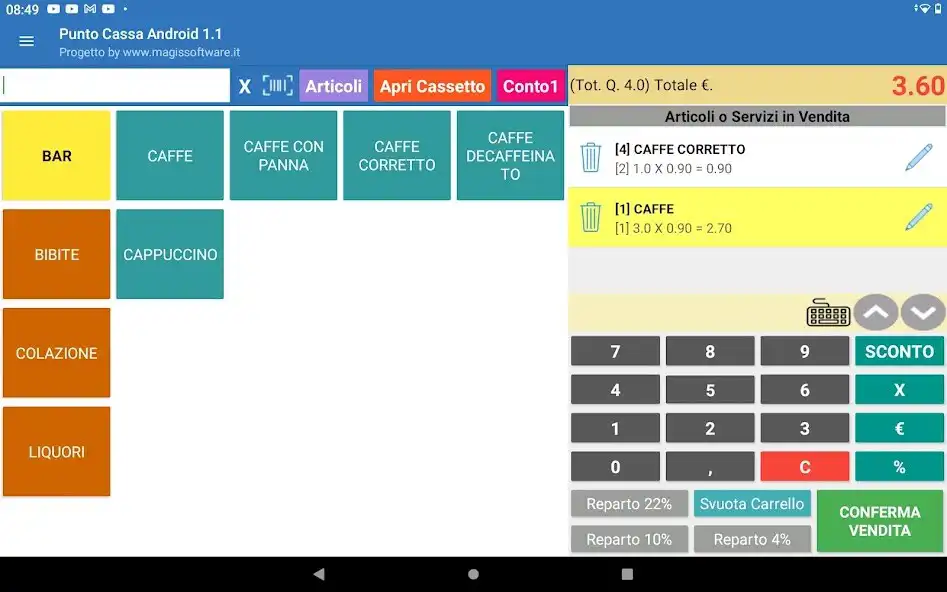Tap keypad digit 1
The height and width of the screenshot is (592, 947).
point(615,428)
